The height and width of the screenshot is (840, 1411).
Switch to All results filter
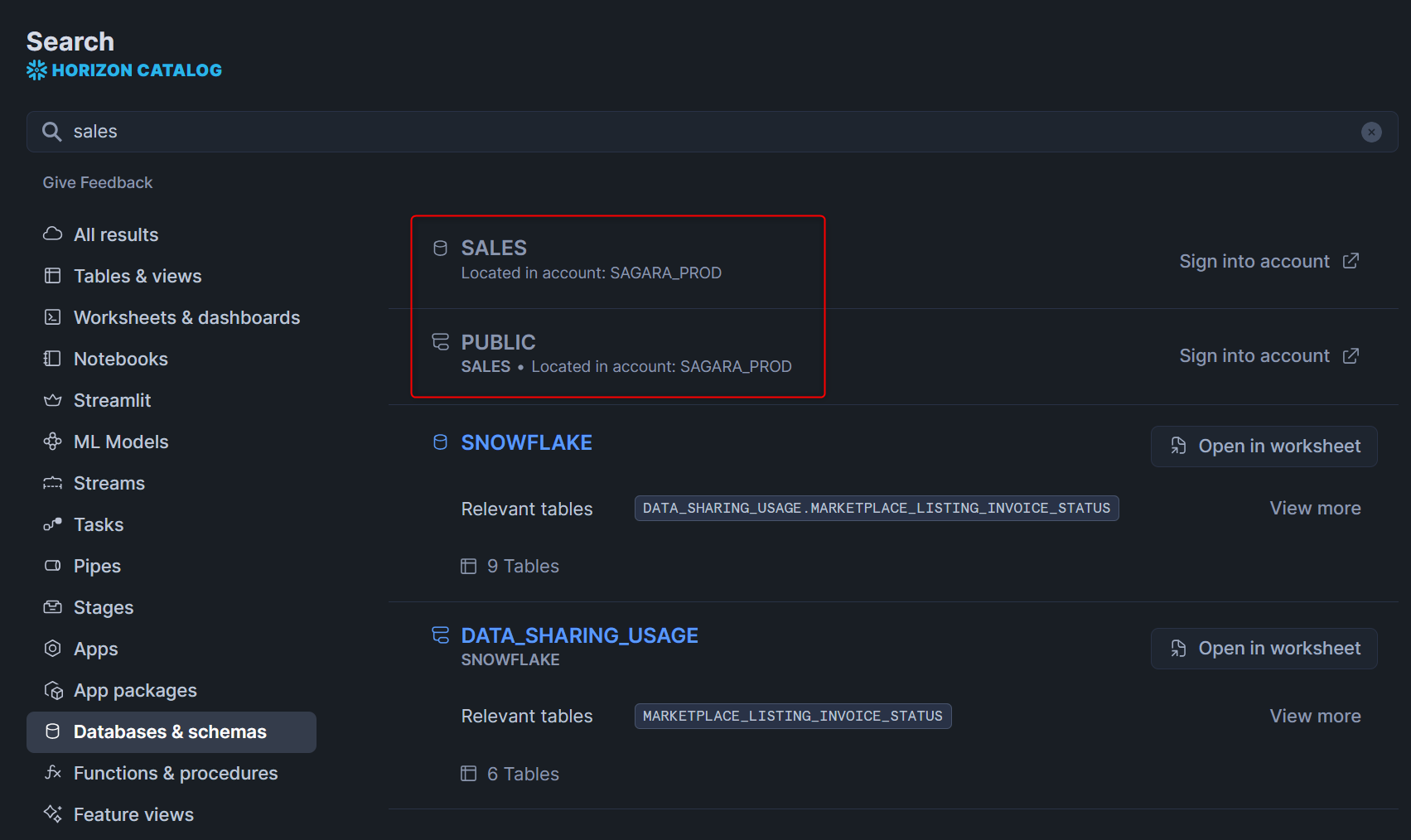(116, 234)
